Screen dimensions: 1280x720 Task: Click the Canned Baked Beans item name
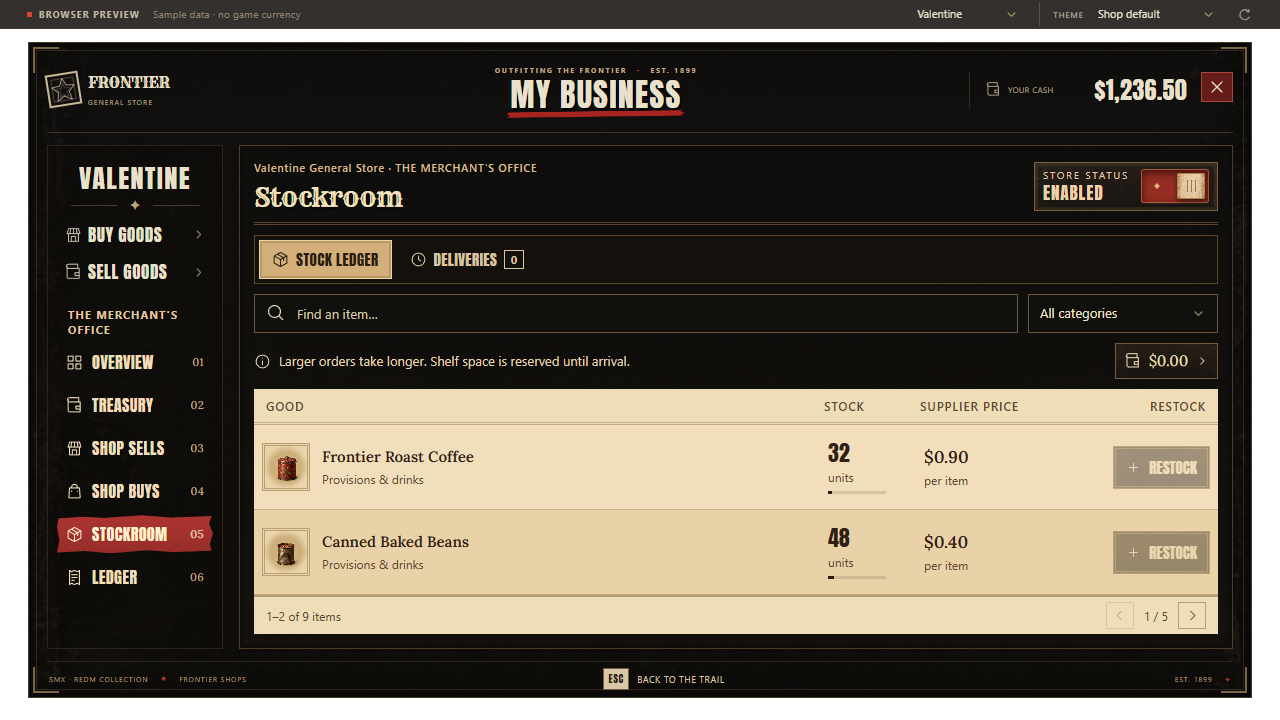click(395, 542)
